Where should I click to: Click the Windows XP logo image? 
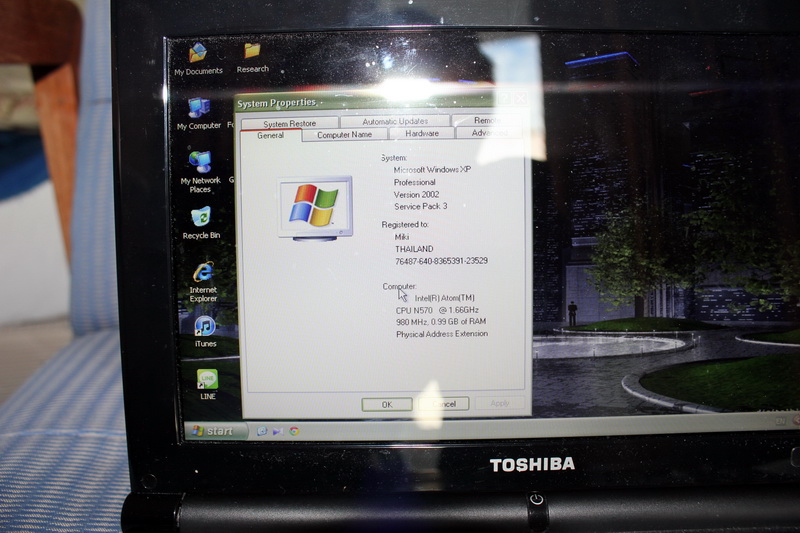pos(315,208)
